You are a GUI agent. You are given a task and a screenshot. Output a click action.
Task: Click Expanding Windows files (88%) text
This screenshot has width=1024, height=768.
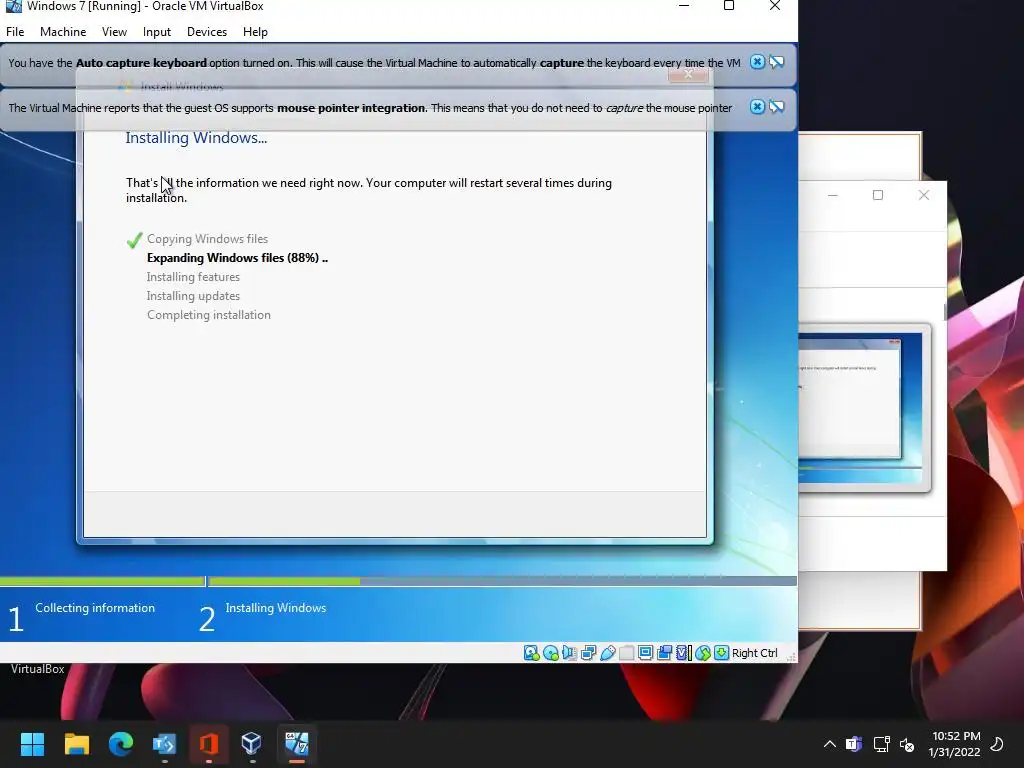tap(237, 258)
